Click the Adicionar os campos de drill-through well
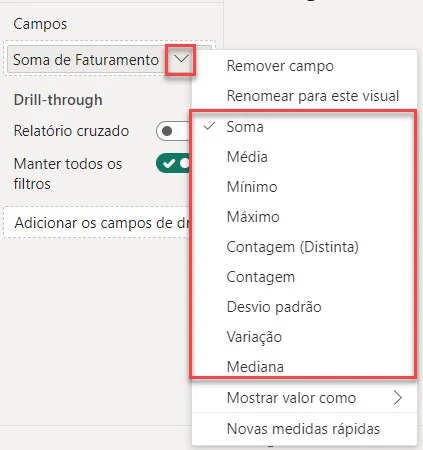The height and width of the screenshot is (450, 423). coord(97,223)
